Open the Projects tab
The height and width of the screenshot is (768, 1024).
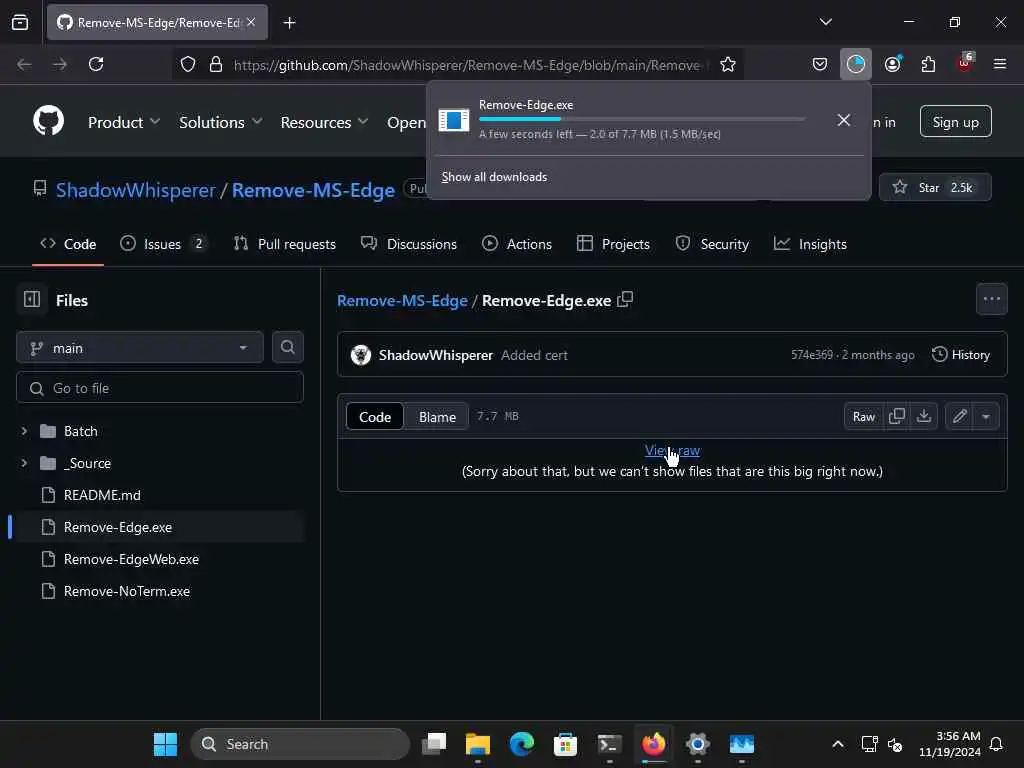613,244
